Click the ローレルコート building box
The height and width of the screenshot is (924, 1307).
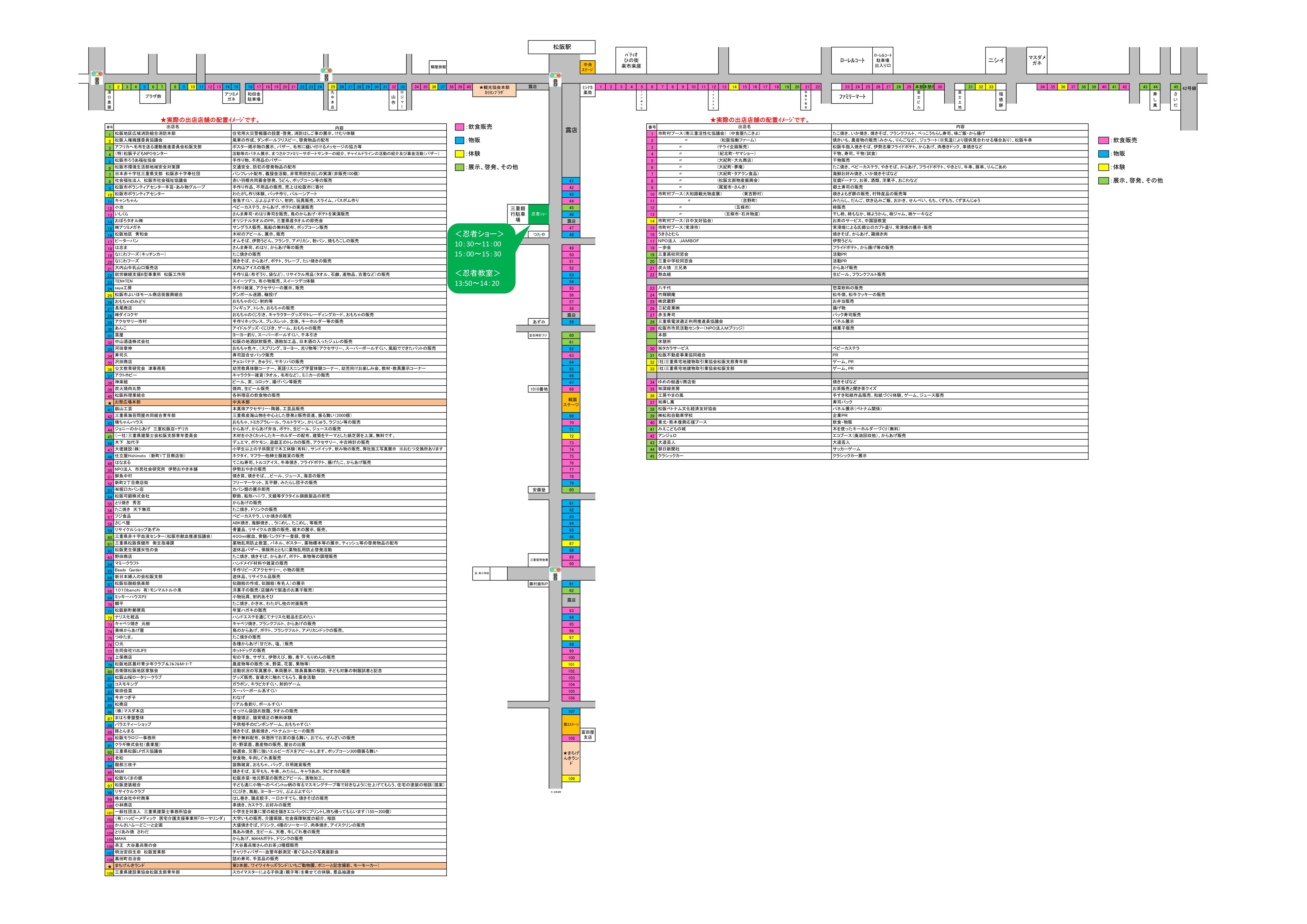(852, 60)
